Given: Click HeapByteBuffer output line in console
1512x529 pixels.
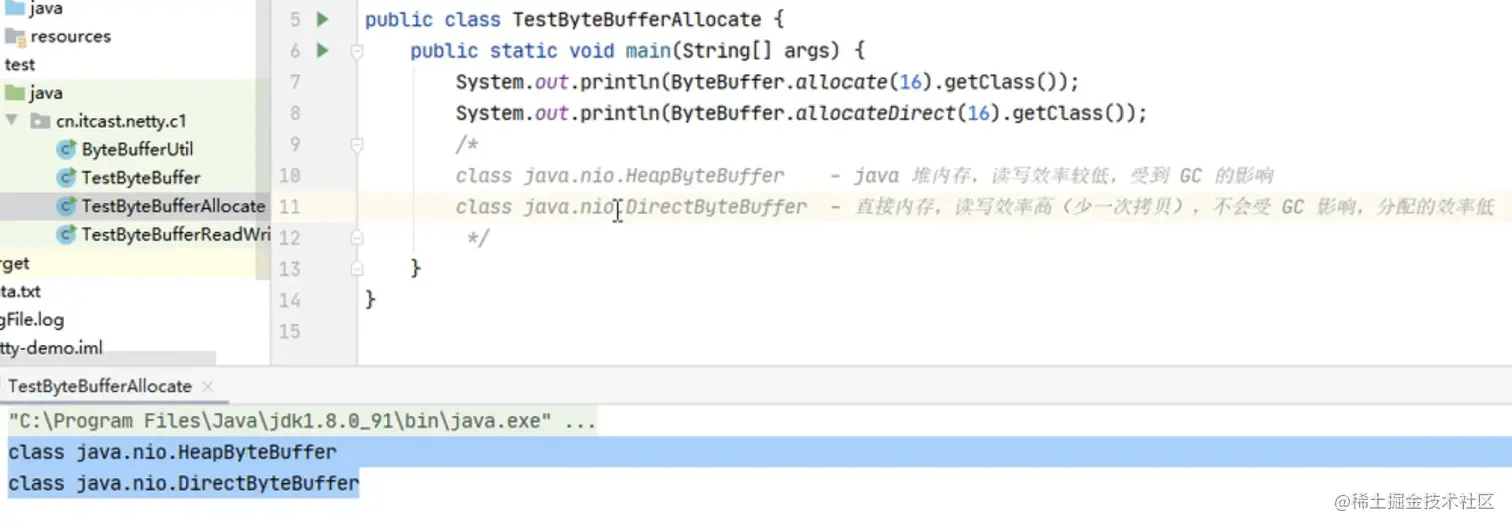Looking at the screenshot, I should click(172, 452).
